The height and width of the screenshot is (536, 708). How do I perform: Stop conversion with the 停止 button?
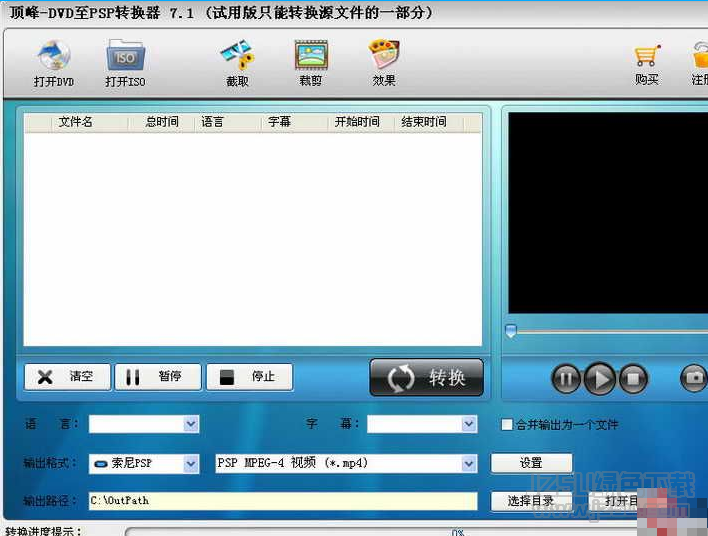coord(250,377)
